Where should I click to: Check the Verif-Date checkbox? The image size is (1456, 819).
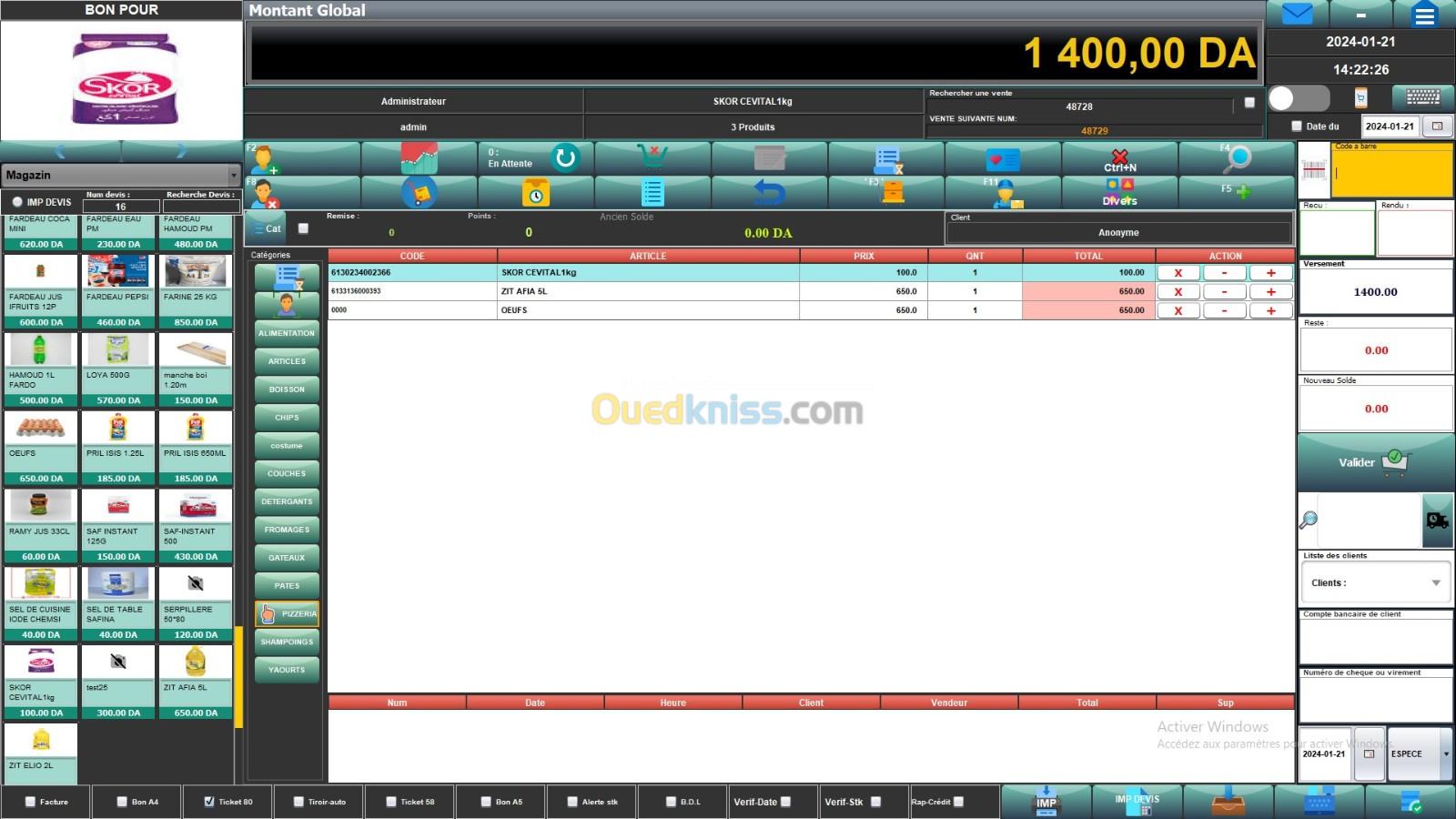pos(785,802)
